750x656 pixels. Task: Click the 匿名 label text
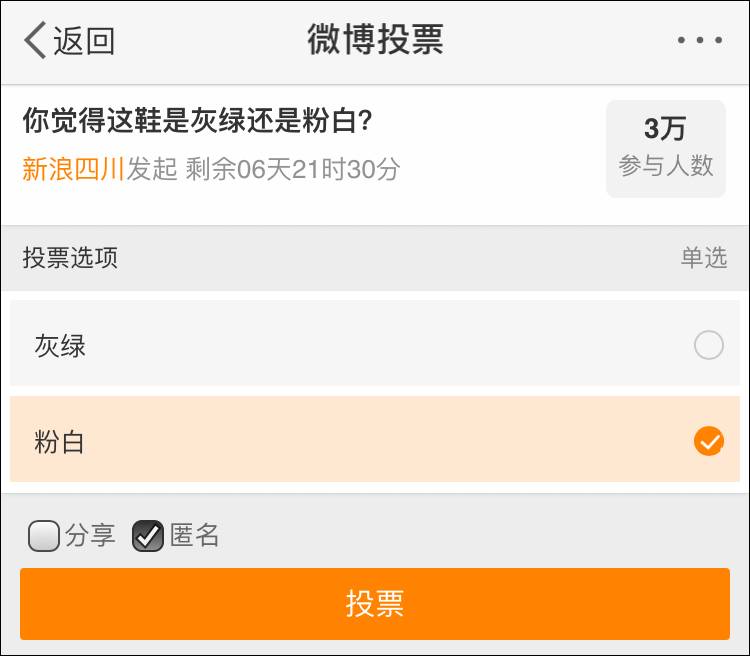click(x=194, y=536)
